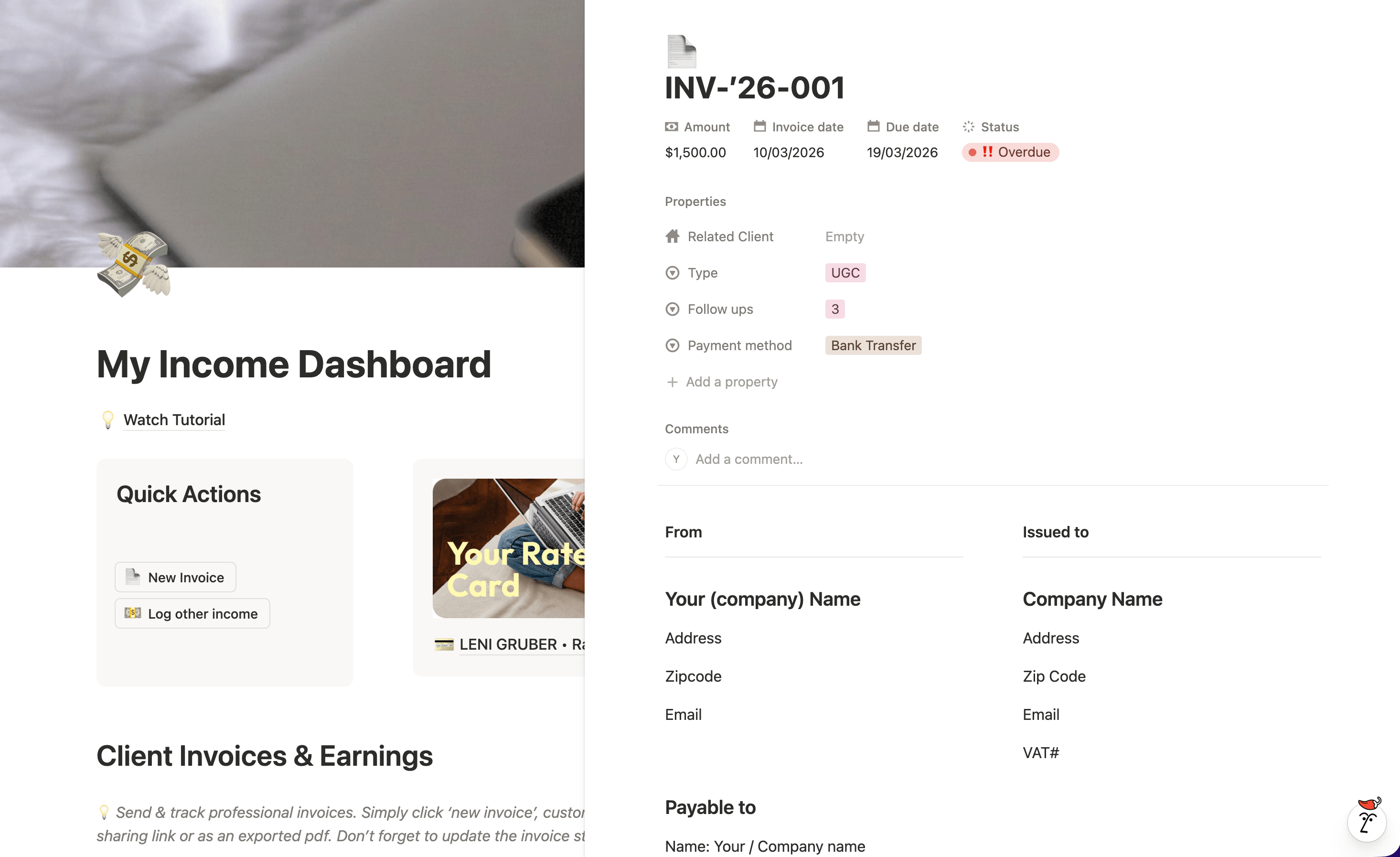Screen dimensions: 1400x857
Task: Edit the Due date value 19/03/2026
Action: [902, 152]
